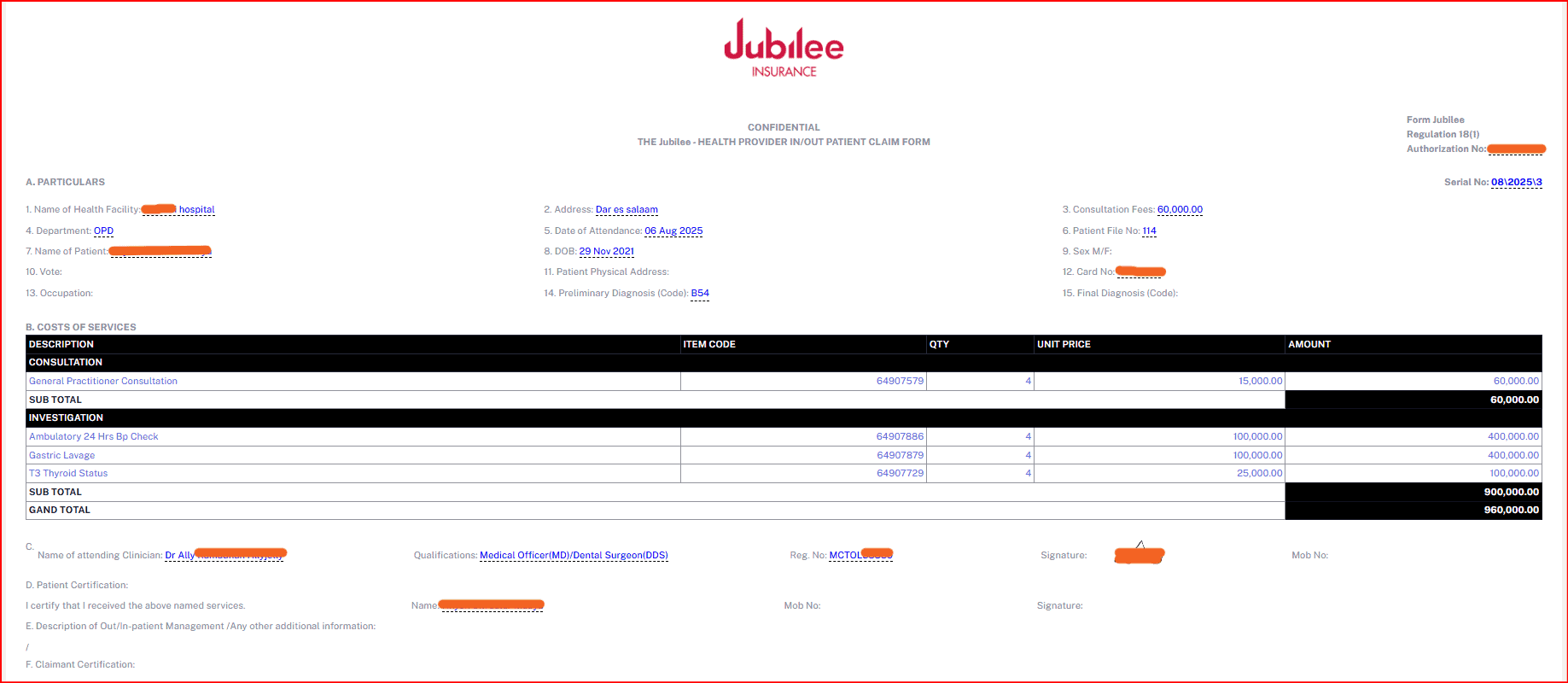1568x683 pixels.
Task: Click item code 64907886
Action: [x=900, y=437]
